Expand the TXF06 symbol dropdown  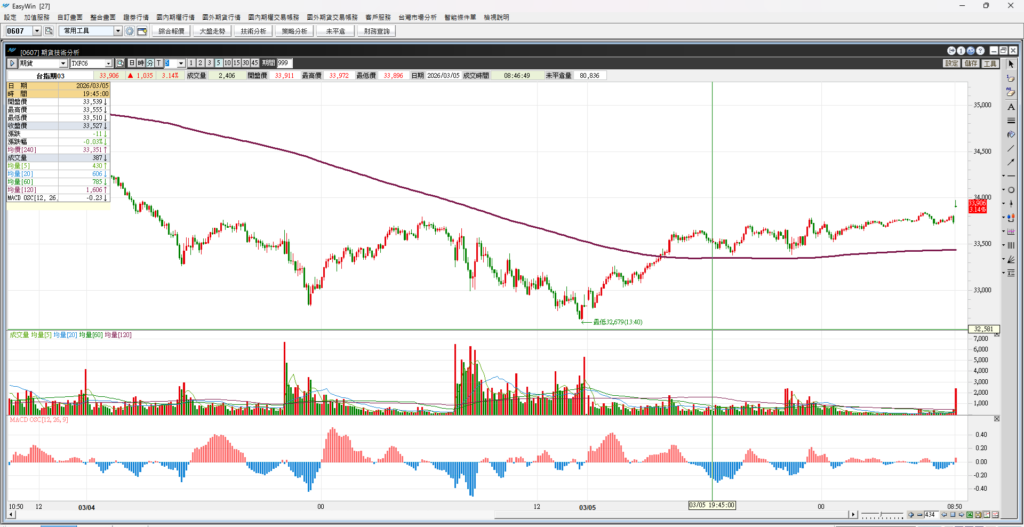[x=106, y=63]
